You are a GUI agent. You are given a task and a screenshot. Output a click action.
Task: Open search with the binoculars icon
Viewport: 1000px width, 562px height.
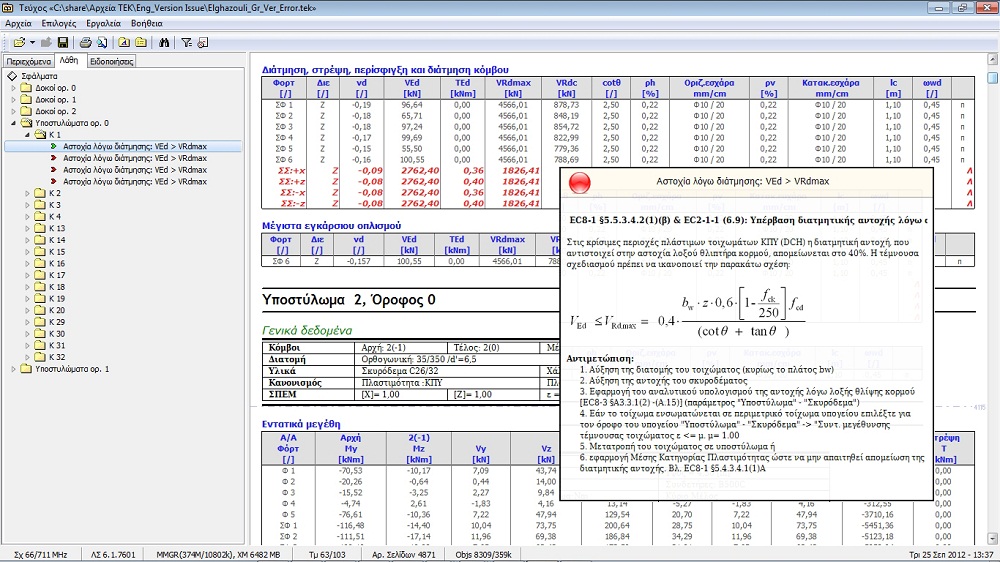pos(164,43)
